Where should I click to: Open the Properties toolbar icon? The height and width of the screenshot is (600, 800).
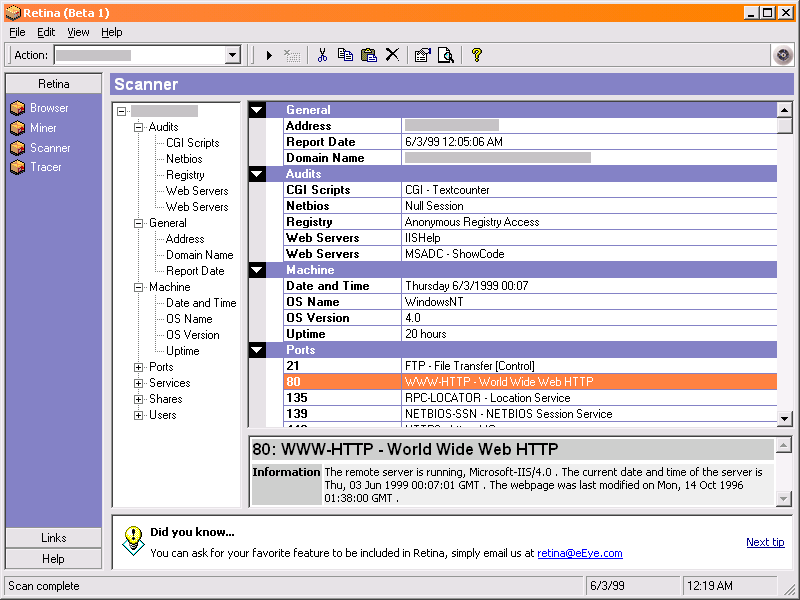click(422, 55)
